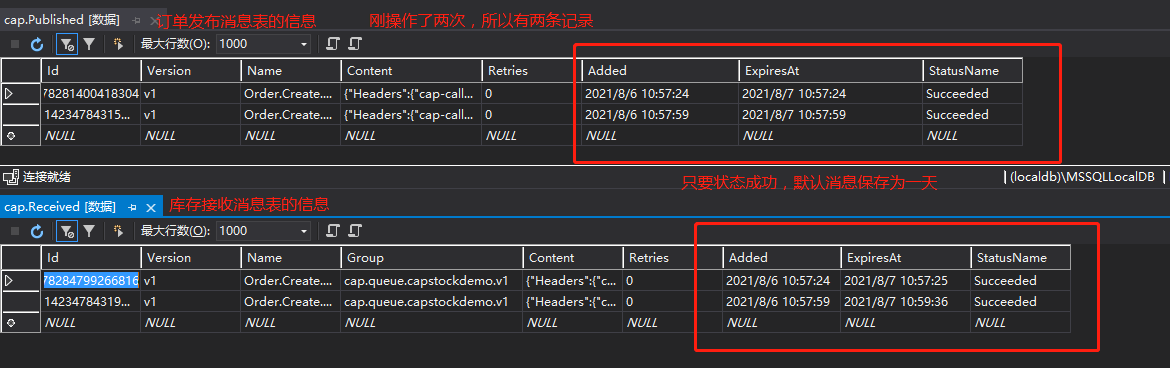The width and height of the screenshot is (1170, 368).
Task: Select Added cell 2021/8/6 10:57:24 in cap.Published
Action: click(x=660, y=94)
